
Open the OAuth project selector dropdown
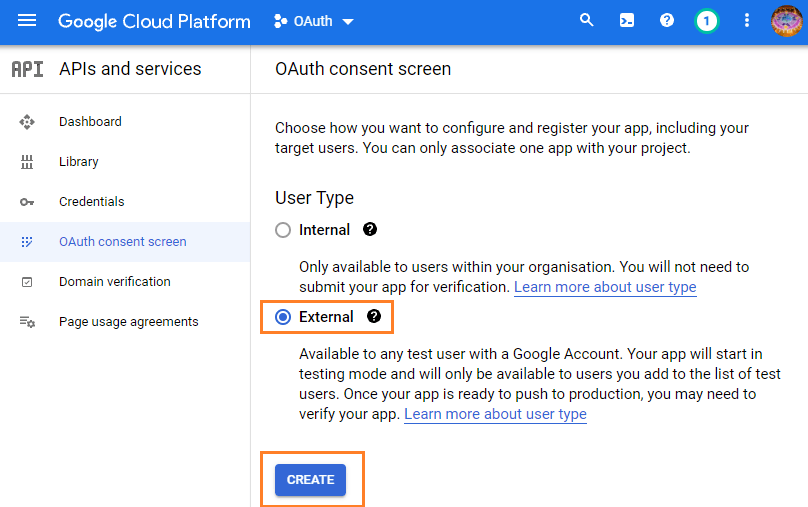[x=314, y=21]
